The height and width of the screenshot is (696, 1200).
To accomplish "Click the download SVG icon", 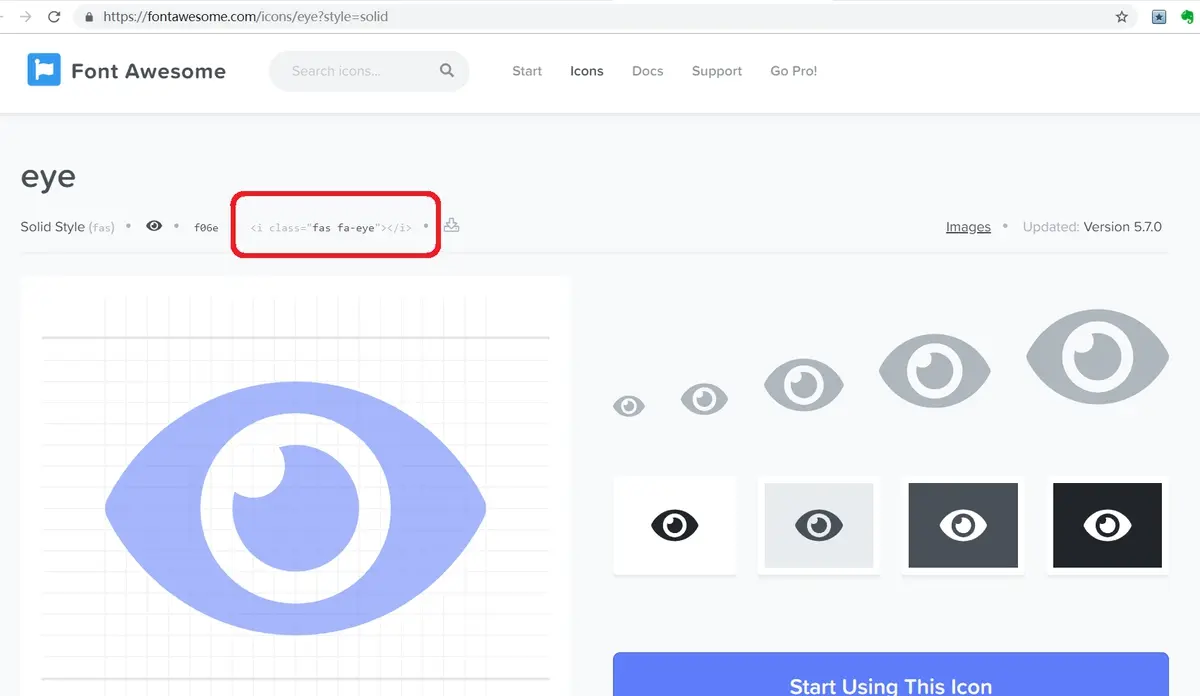I will [452, 225].
